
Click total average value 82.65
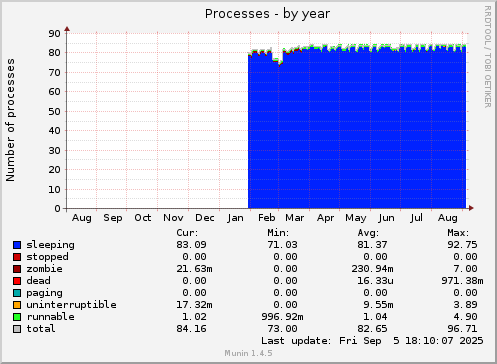pyautogui.click(x=372, y=329)
